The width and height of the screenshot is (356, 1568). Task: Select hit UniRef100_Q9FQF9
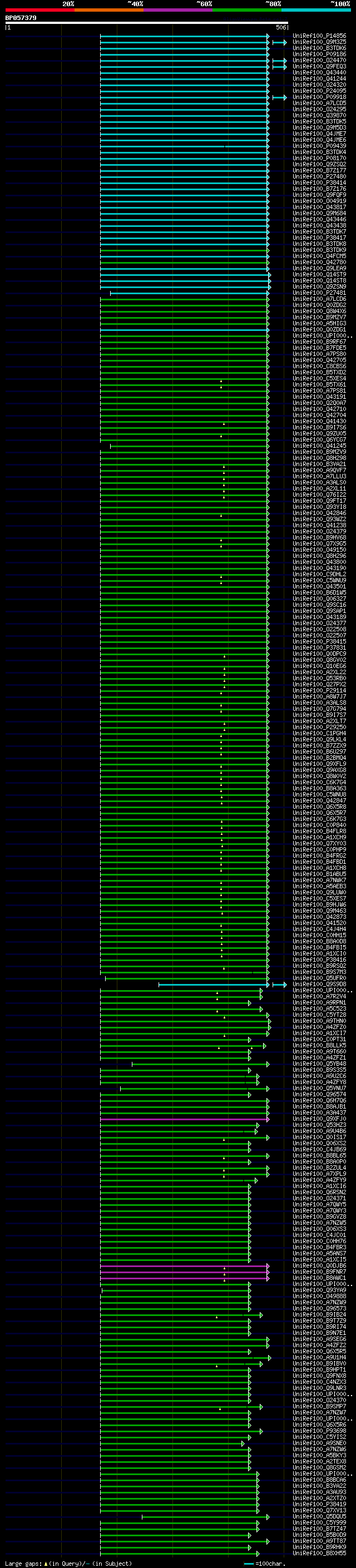pos(319,195)
